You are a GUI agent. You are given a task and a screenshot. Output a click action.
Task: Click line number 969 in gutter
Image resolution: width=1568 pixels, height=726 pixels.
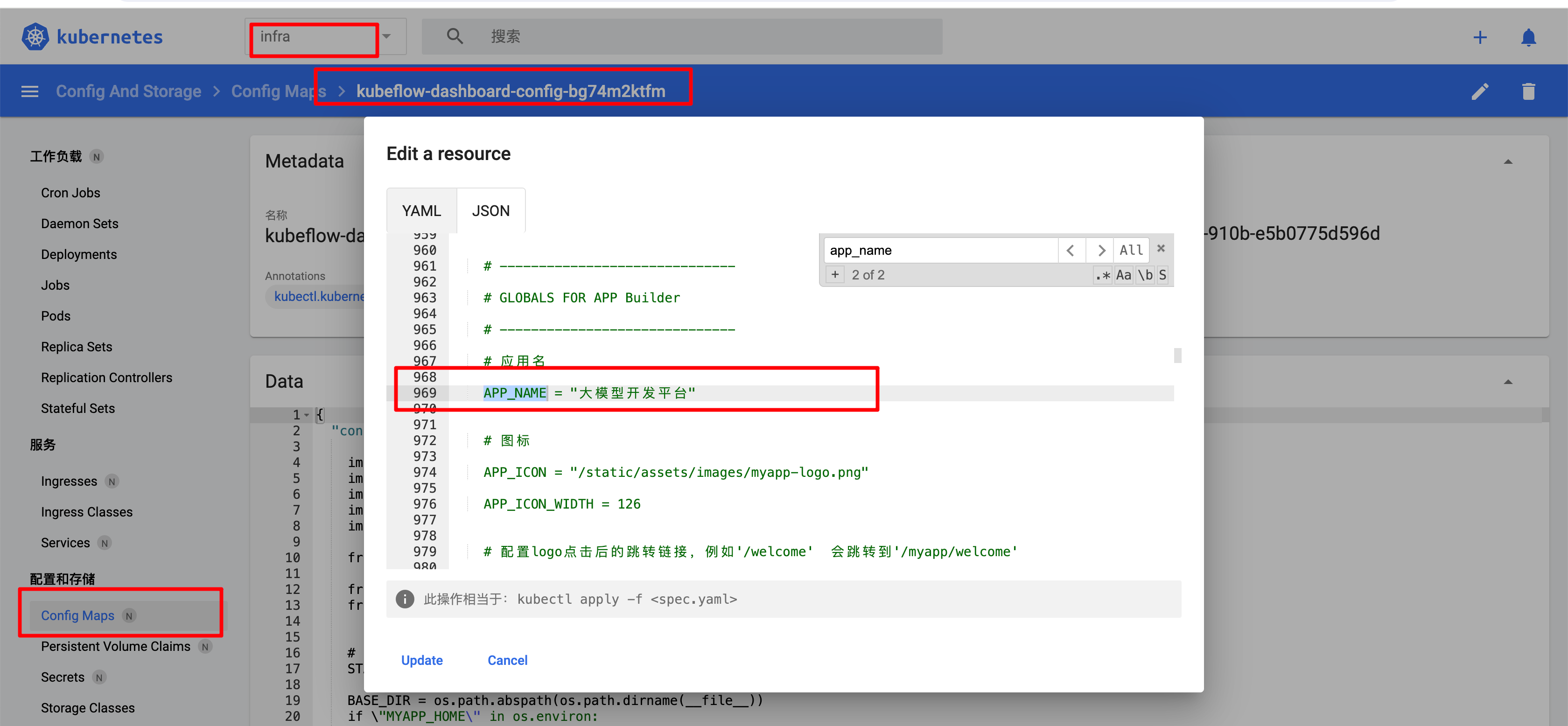(x=424, y=393)
